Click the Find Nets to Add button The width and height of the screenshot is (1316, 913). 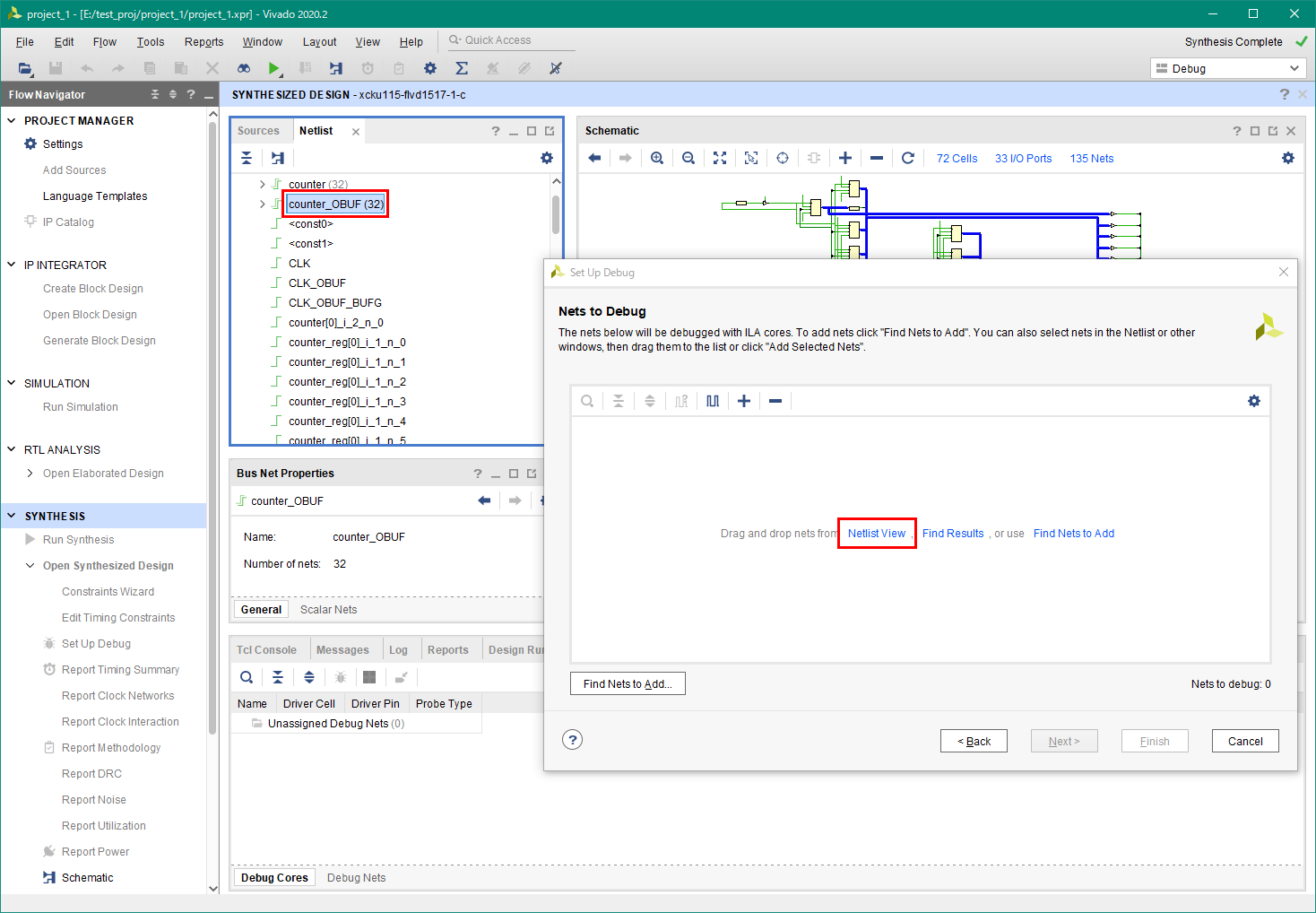tap(628, 683)
